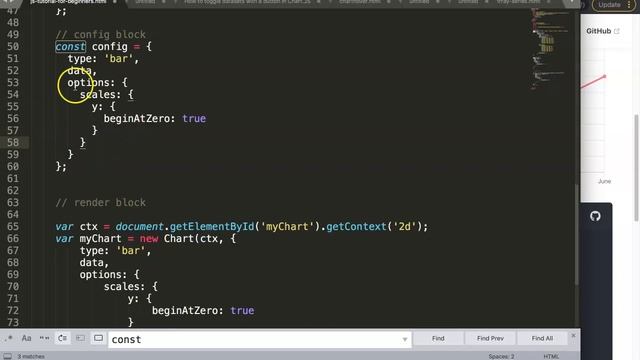
Task: Click the GitHub octocat icon in dark panel
Action: tap(595, 216)
